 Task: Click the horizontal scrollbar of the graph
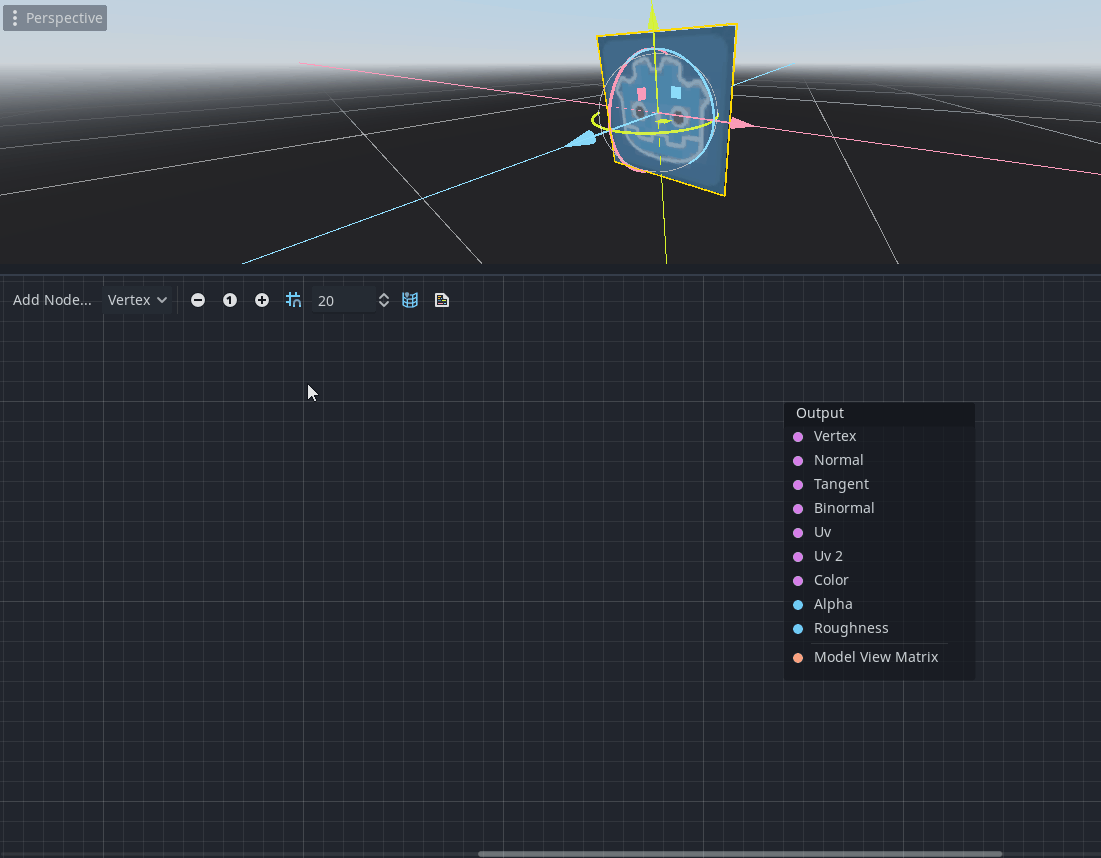tap(738, 854)
